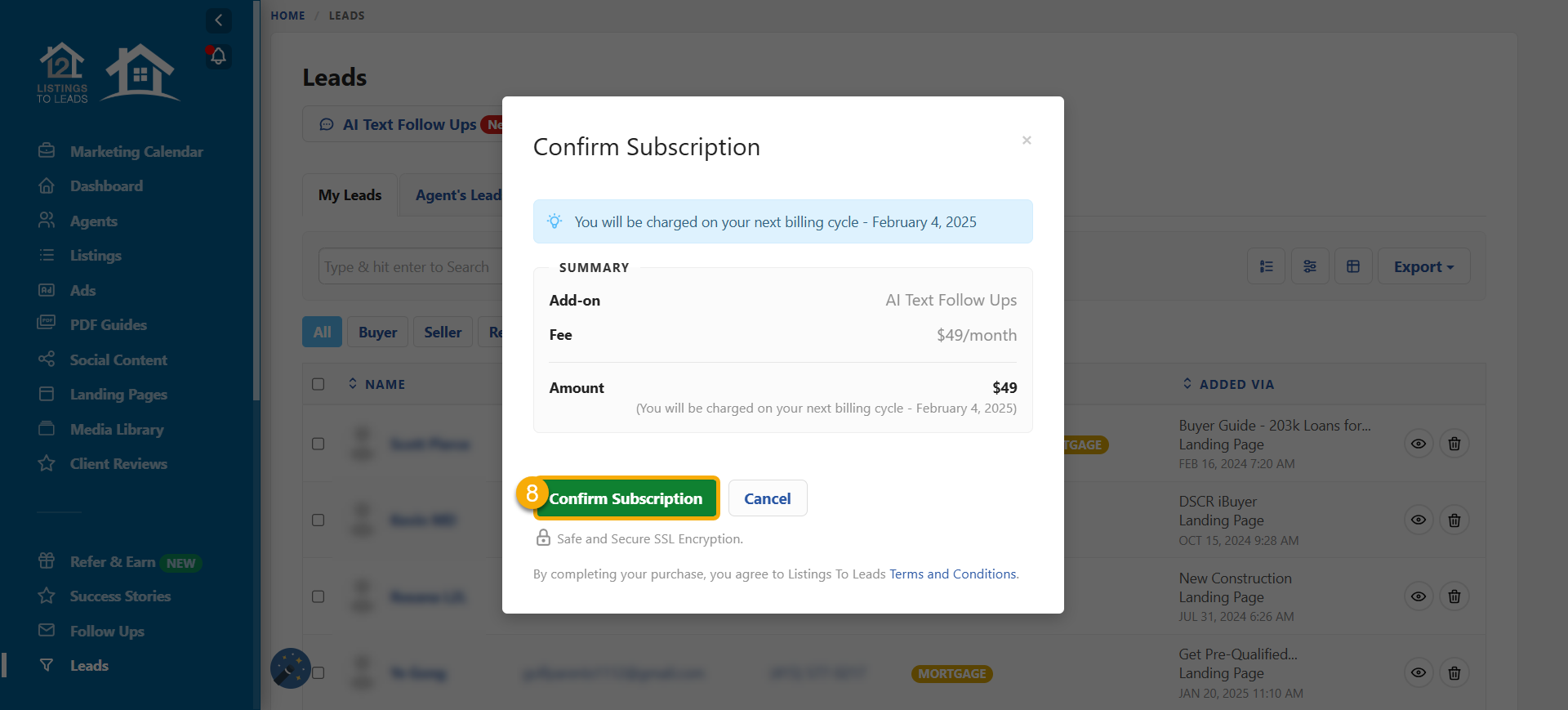The width and height of the screenshot is (1568, 710).
Task: Close the Confirm Subscription dialog with X
Action: 1027,141
